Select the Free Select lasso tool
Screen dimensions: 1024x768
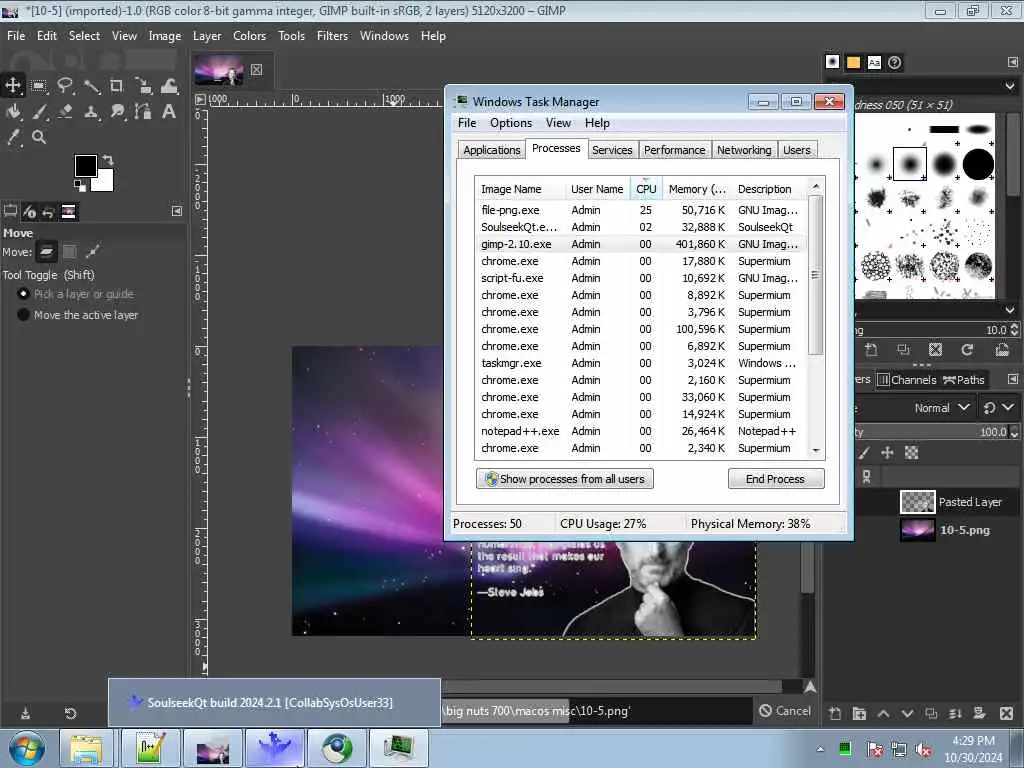pyautogui.click(x=65, y=85)
